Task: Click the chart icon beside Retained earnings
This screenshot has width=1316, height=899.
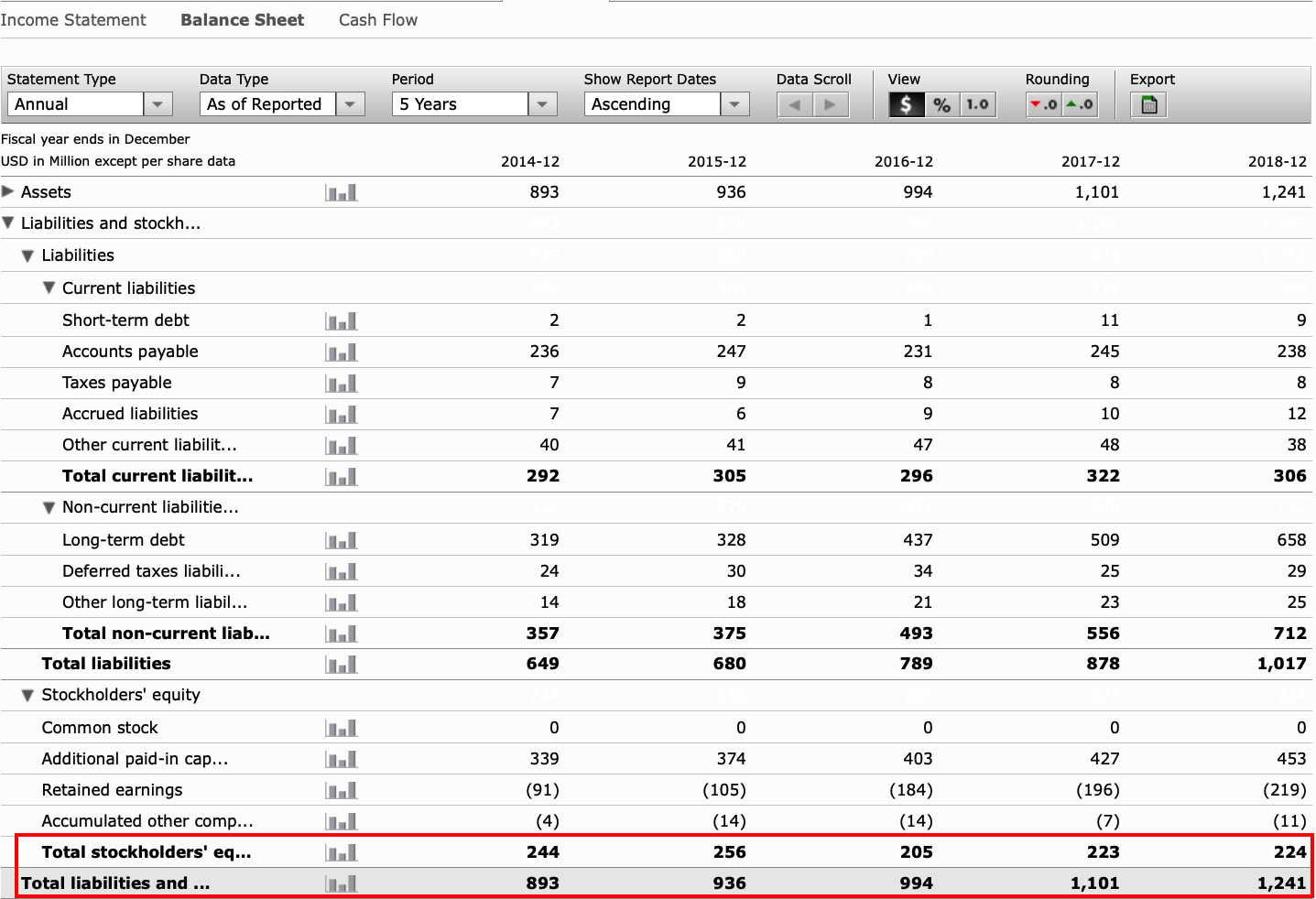Action: 341,791
